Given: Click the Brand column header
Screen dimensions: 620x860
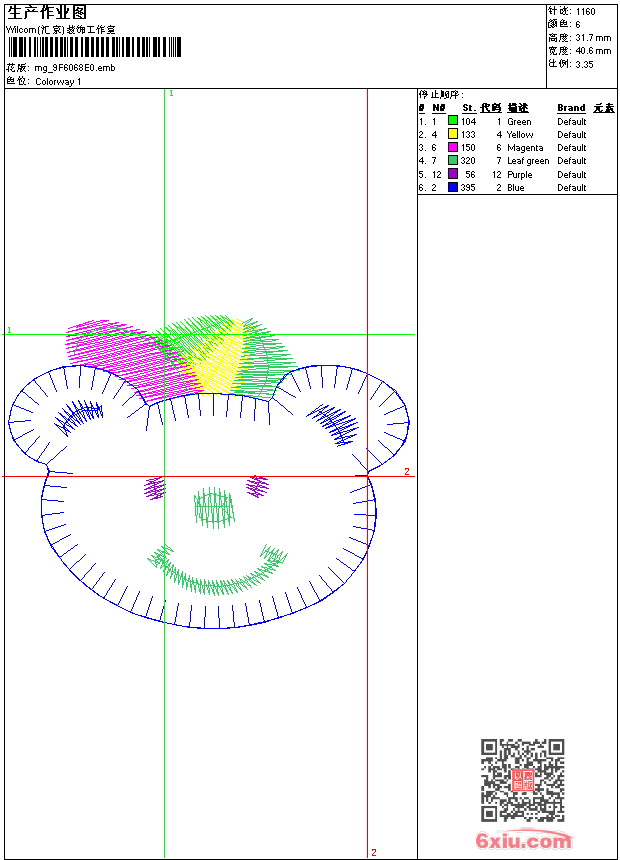Looking at the screenshot, I should (x=571, y=108).
